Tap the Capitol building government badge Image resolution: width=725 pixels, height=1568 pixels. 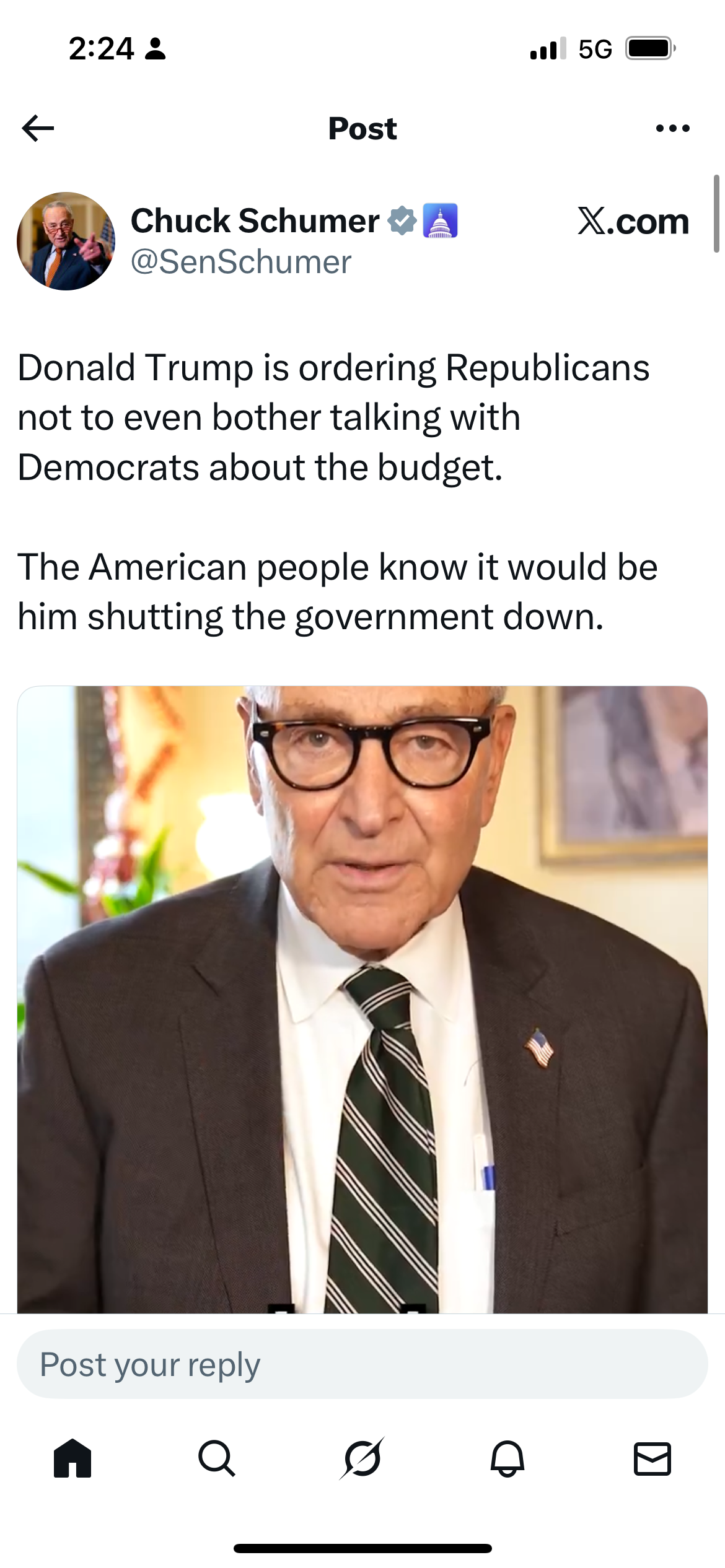tap(440, 220)
